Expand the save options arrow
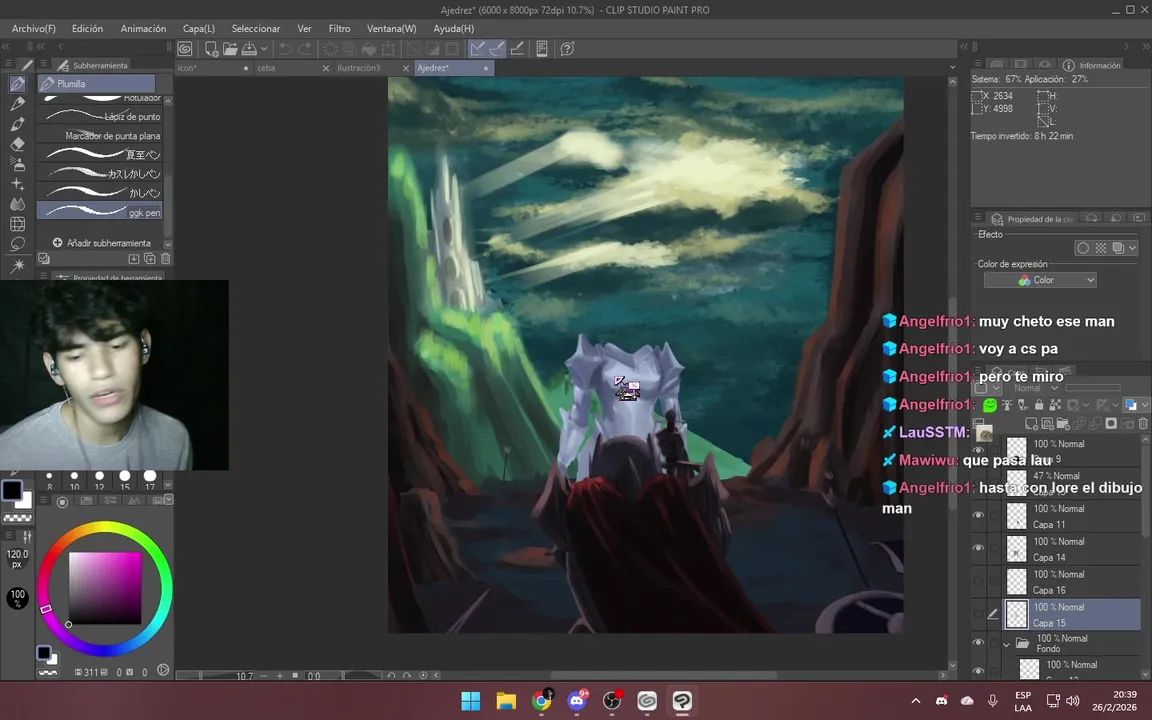This screenshot has width=1152, height=720. [x=264, y=49]
